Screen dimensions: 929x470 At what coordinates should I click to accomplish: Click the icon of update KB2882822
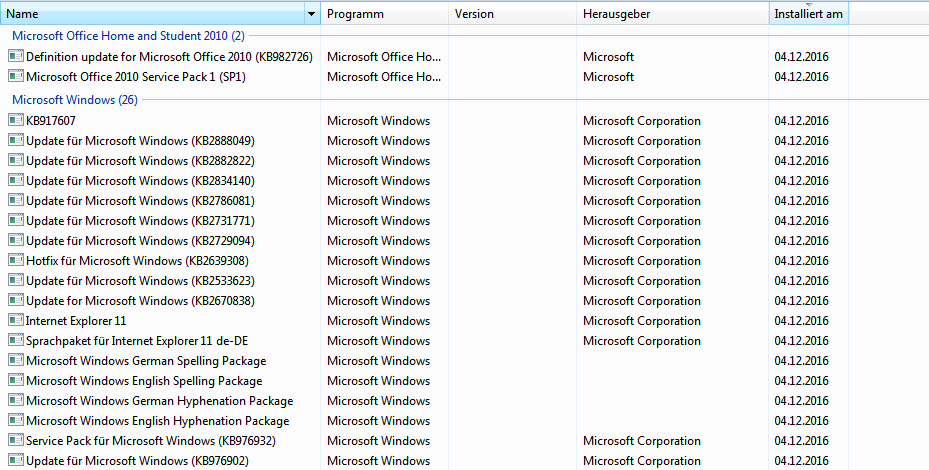[x=16, y=161]
